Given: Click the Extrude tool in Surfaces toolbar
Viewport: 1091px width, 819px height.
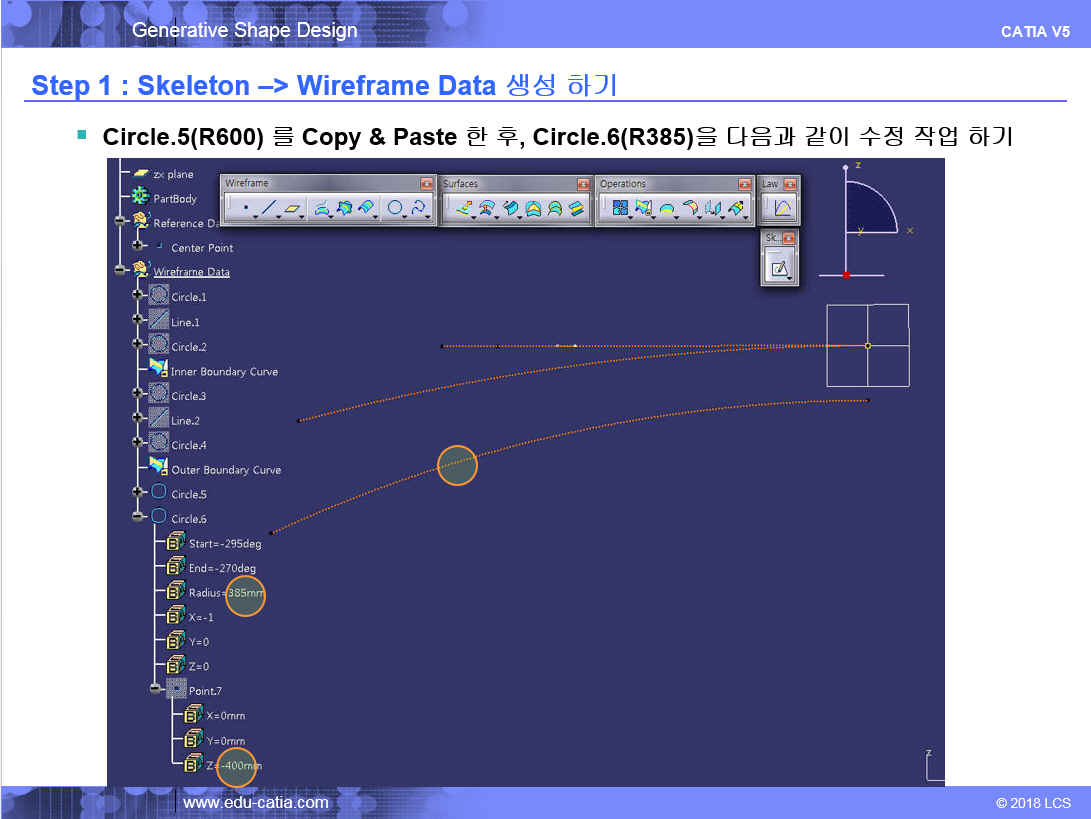Looking at the screenshot, I should pyautogui.click(x=464, y=209).
